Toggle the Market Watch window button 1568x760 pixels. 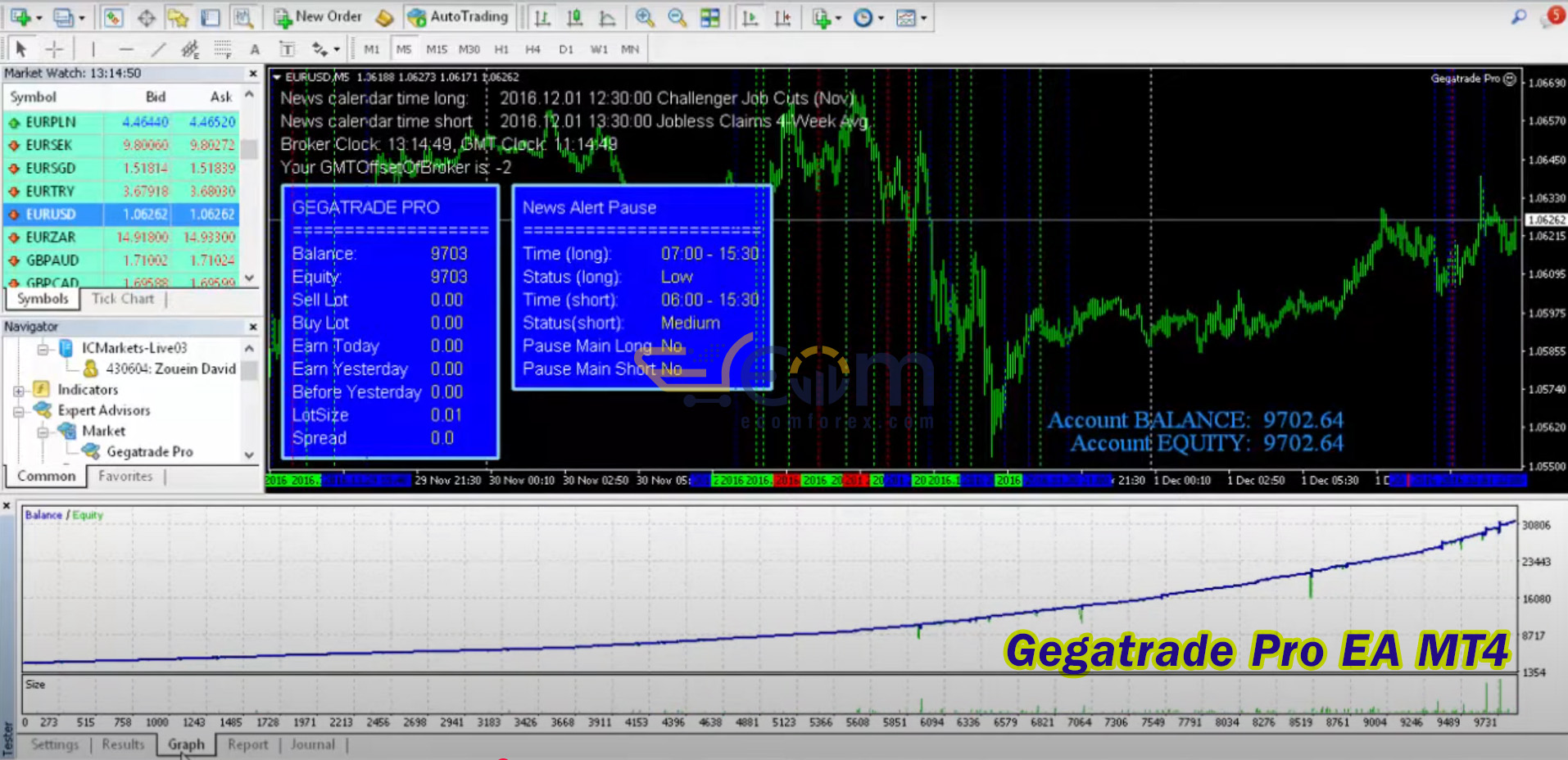[112, 17]
